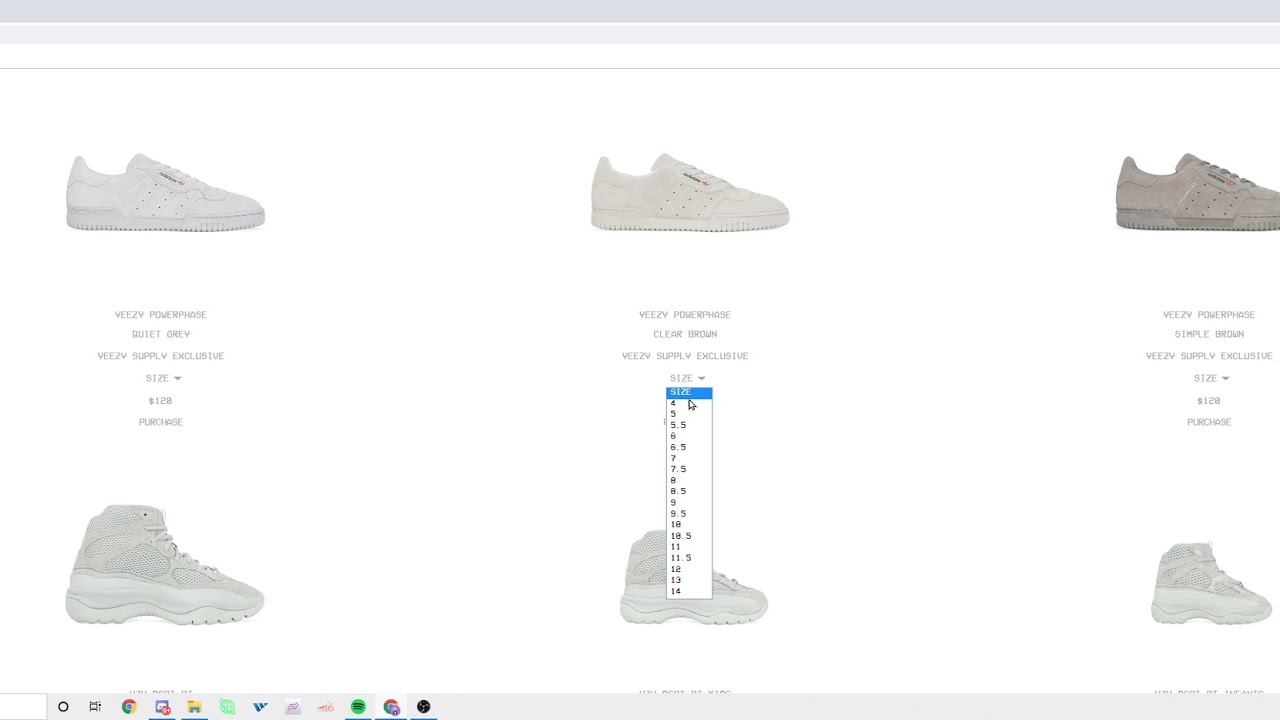
Task: Click Purchase under Simple Brown Powerphase
Action: [1209, 422]
